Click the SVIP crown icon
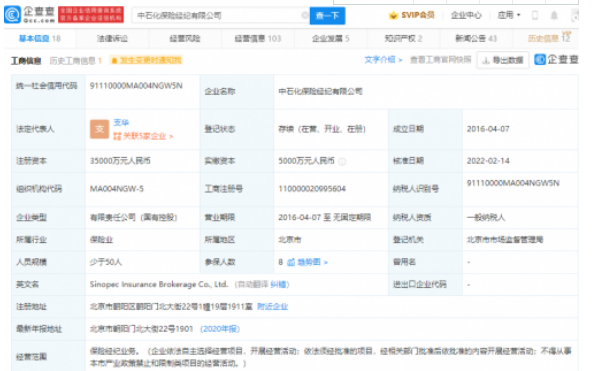 pyautogui.click(x=393, y=15)
